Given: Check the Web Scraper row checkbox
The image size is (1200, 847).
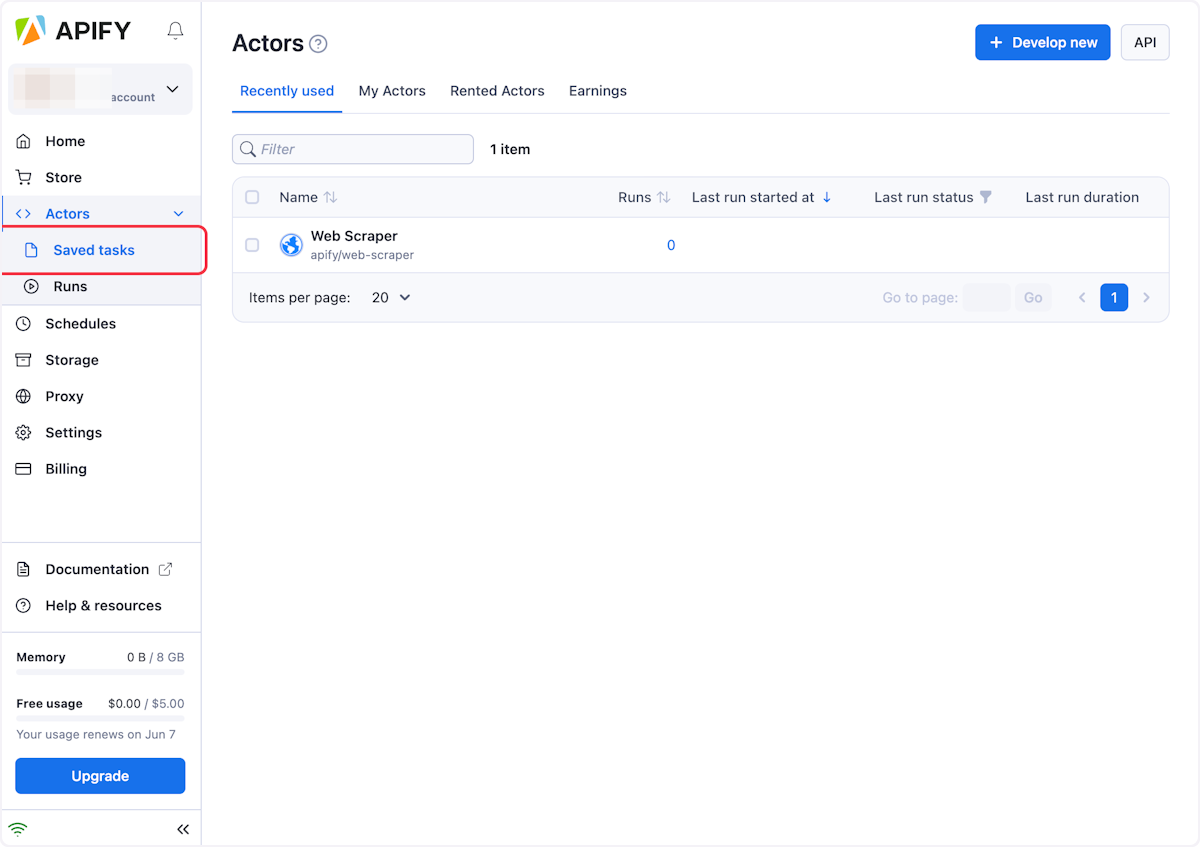Looking at the screenshot, I should [252, 245].
